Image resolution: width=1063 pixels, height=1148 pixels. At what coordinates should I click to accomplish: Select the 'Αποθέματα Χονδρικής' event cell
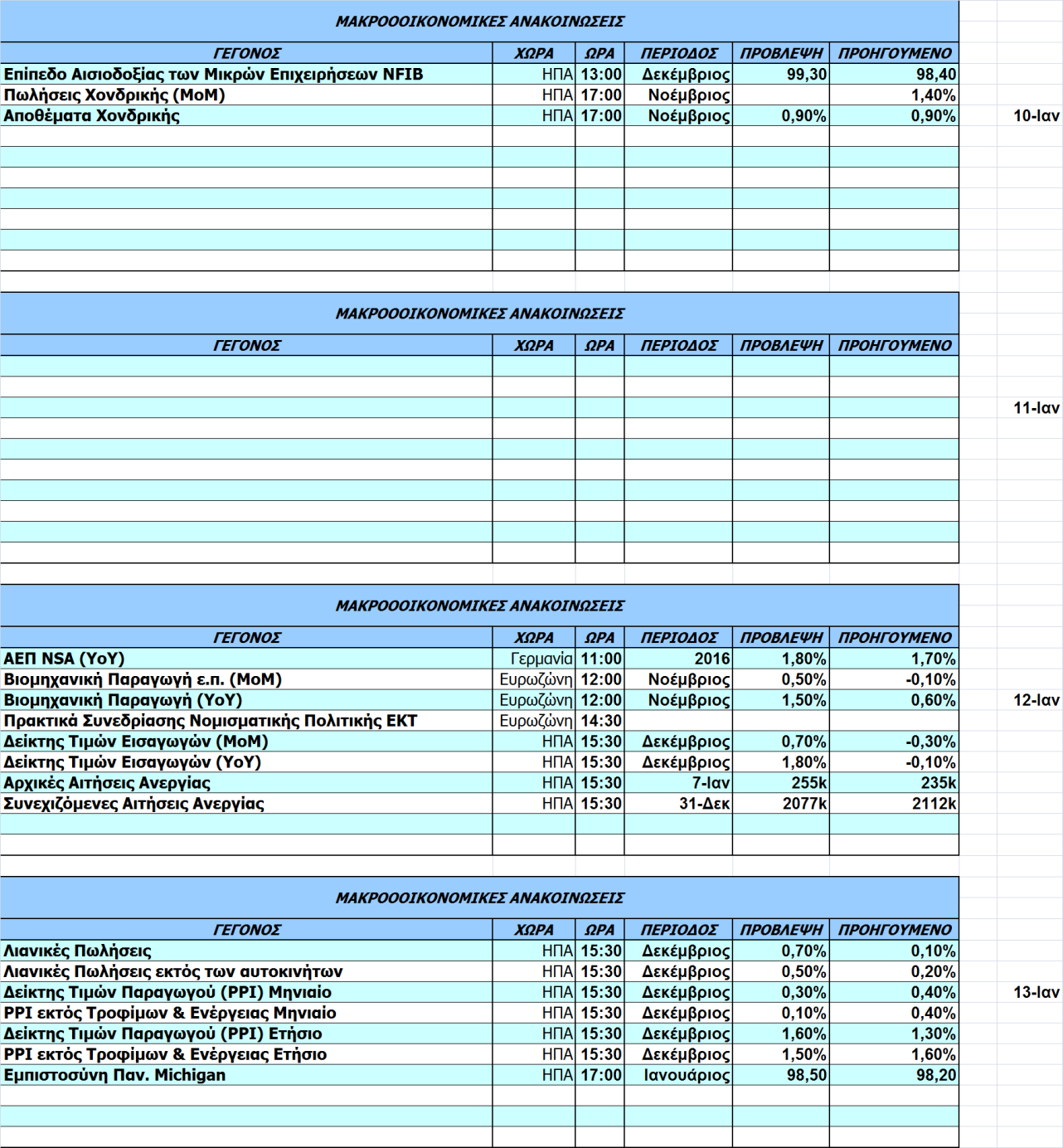[246, 116]
